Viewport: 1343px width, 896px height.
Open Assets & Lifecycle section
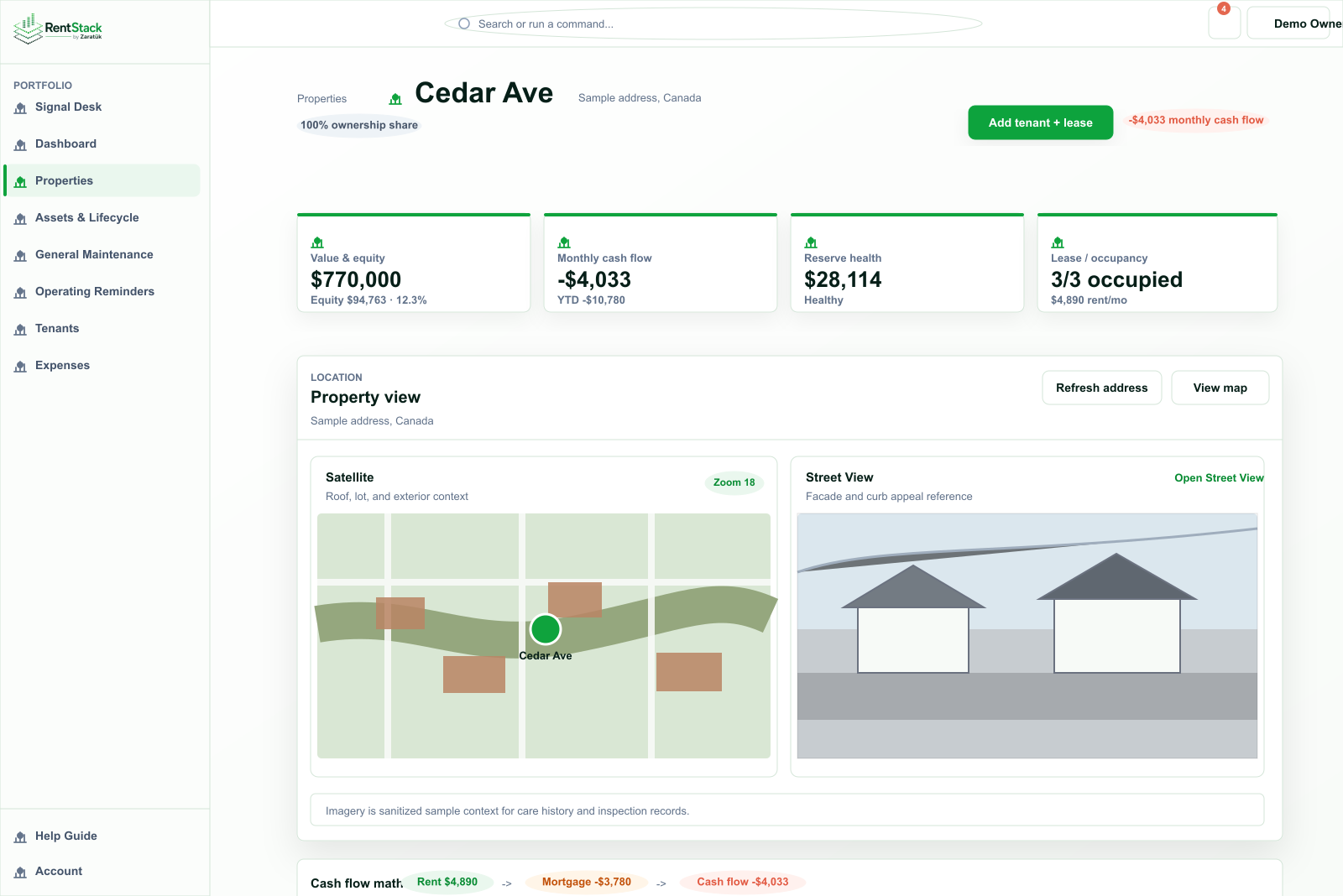tap(102, 217)
